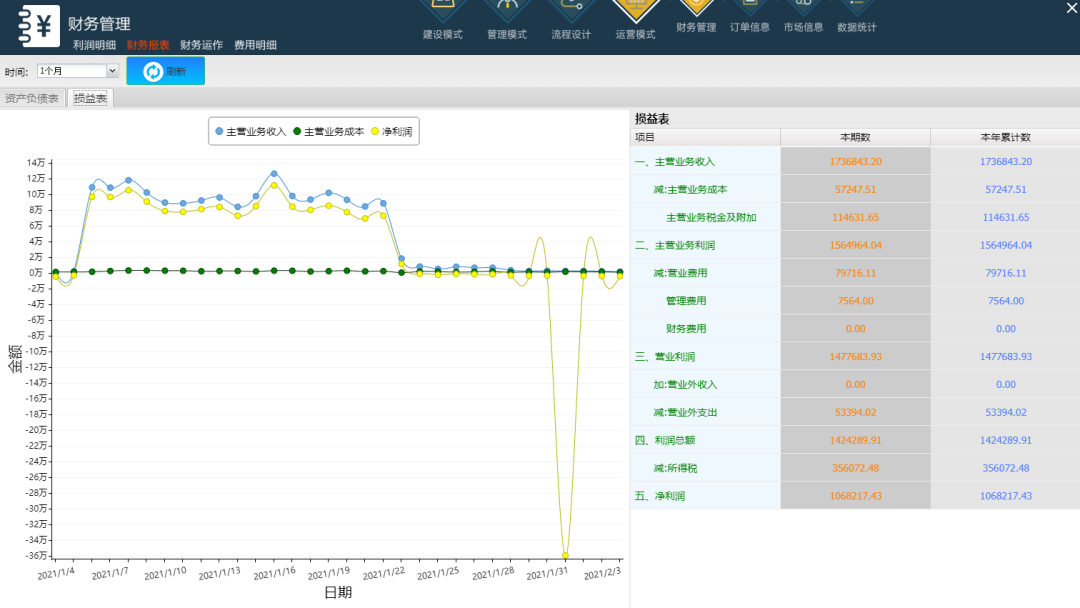Screen dimensions: 1080x608
Task: Click orange value 57247.51
Action: coord(855,189)
